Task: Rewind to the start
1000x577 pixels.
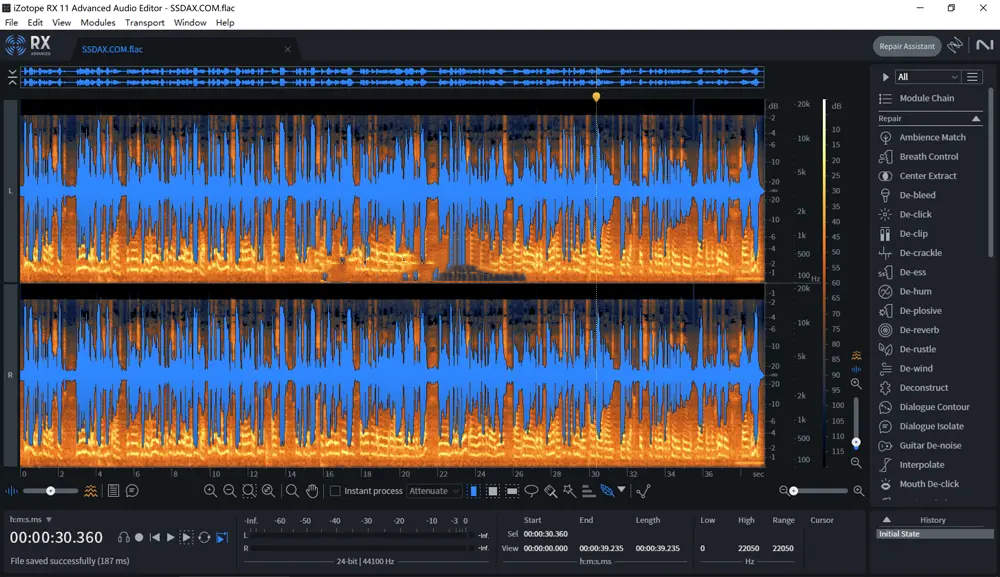Action: [154, 537]
